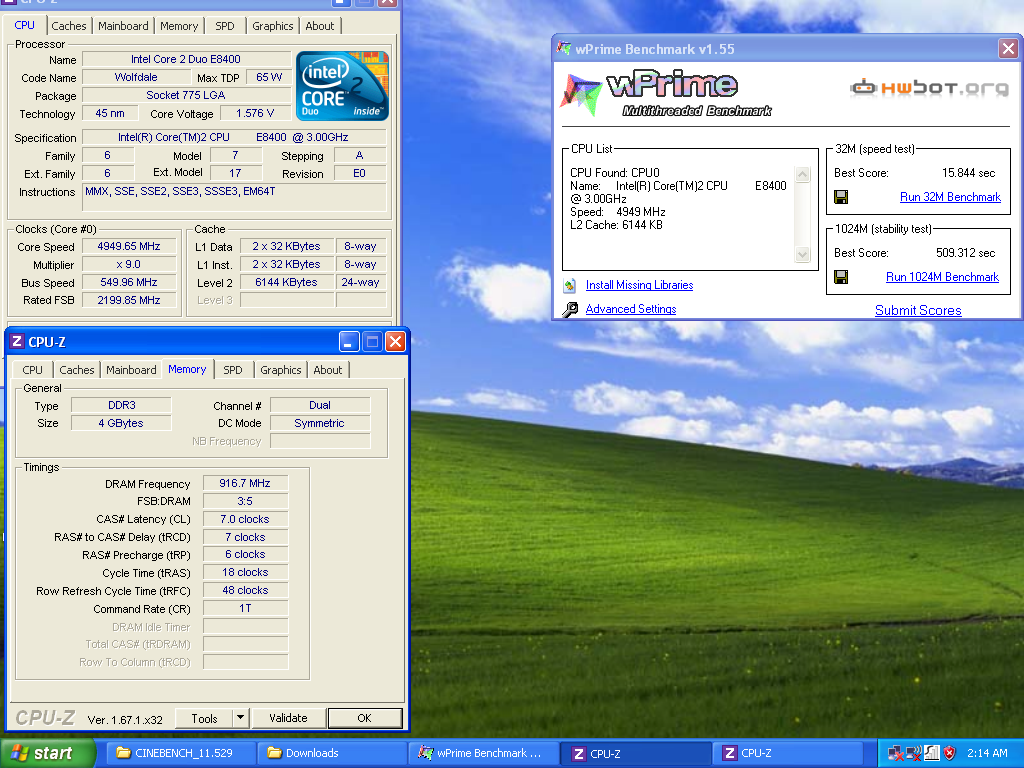1024x768 pixels.
Task: Open Memory tab in back CPU-Z window
Action: [179, 26]
